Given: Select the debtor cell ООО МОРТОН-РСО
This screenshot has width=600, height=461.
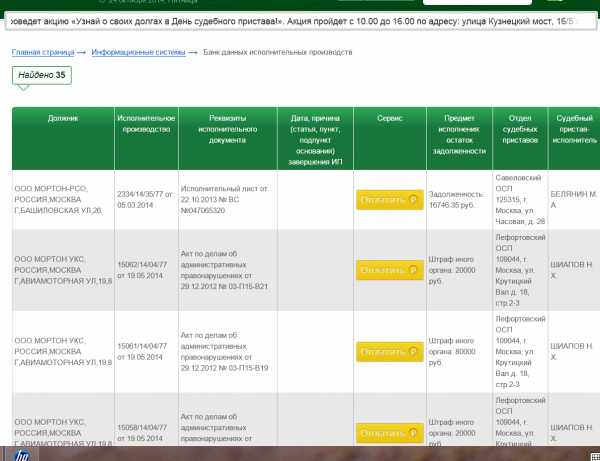Looking at the screenshot, I should (63, 200).
